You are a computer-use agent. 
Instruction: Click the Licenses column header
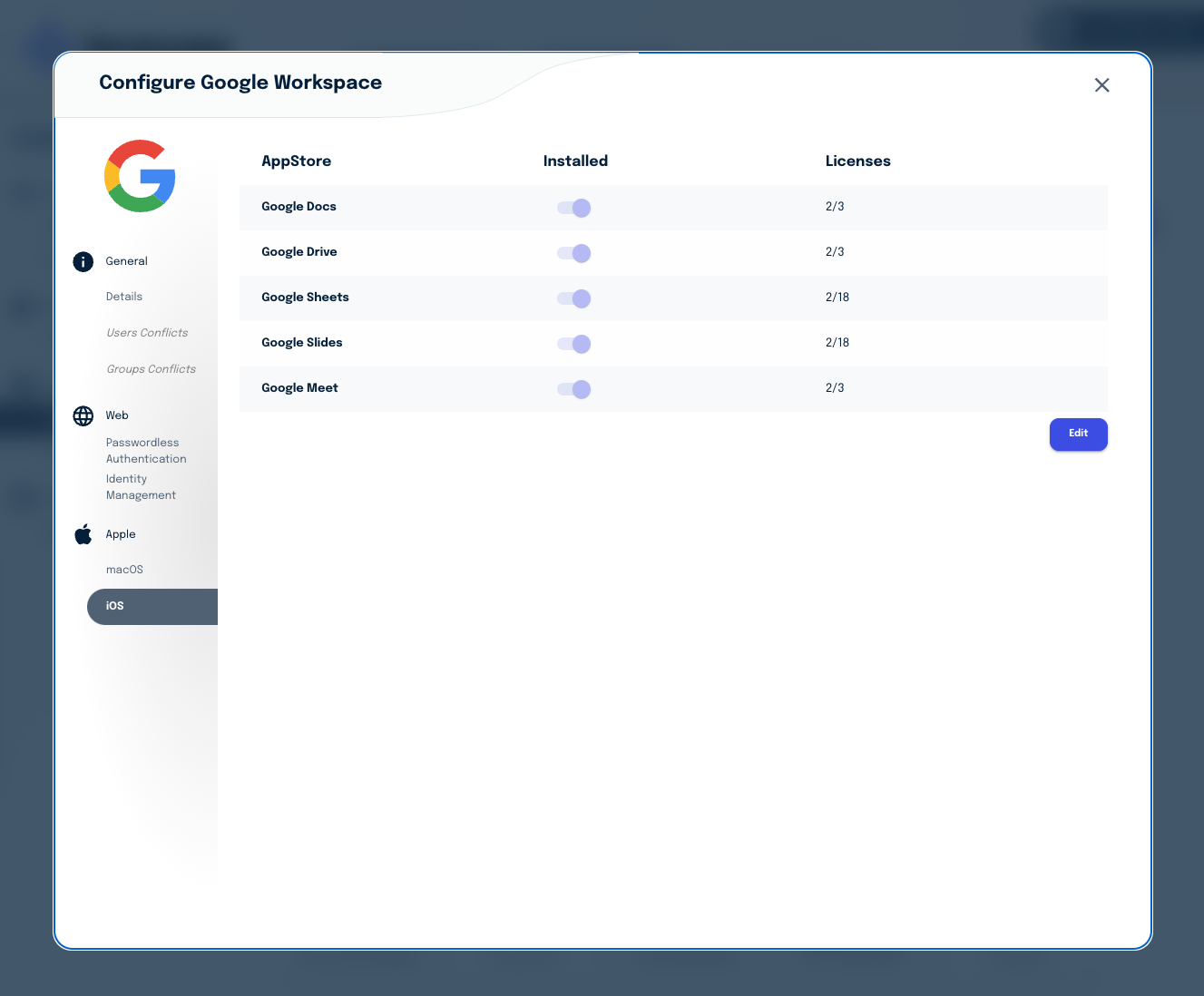(858, 161)
